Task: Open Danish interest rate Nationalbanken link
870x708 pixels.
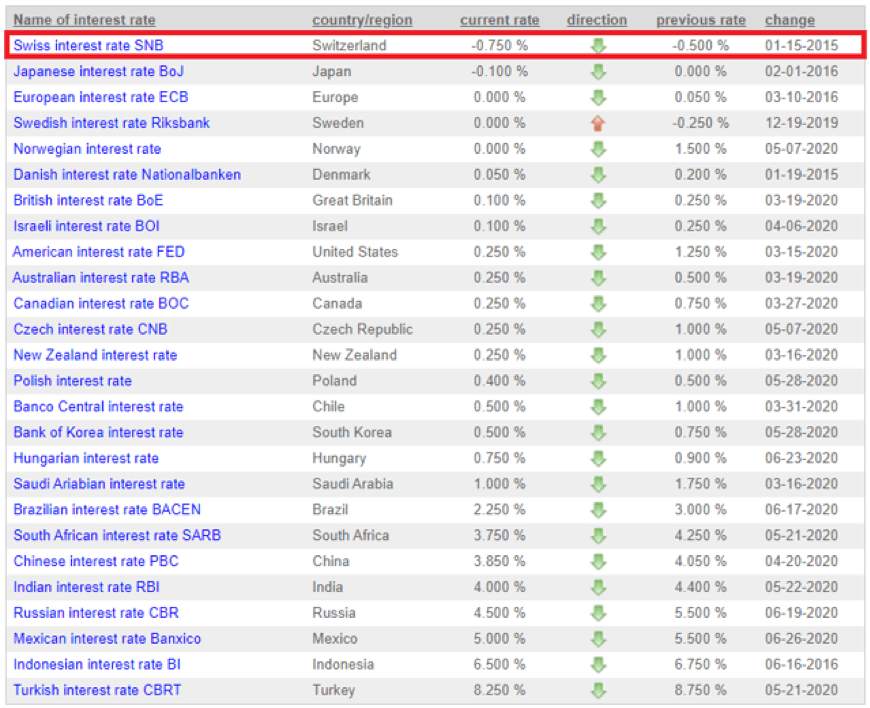Action: click(127, 175)
